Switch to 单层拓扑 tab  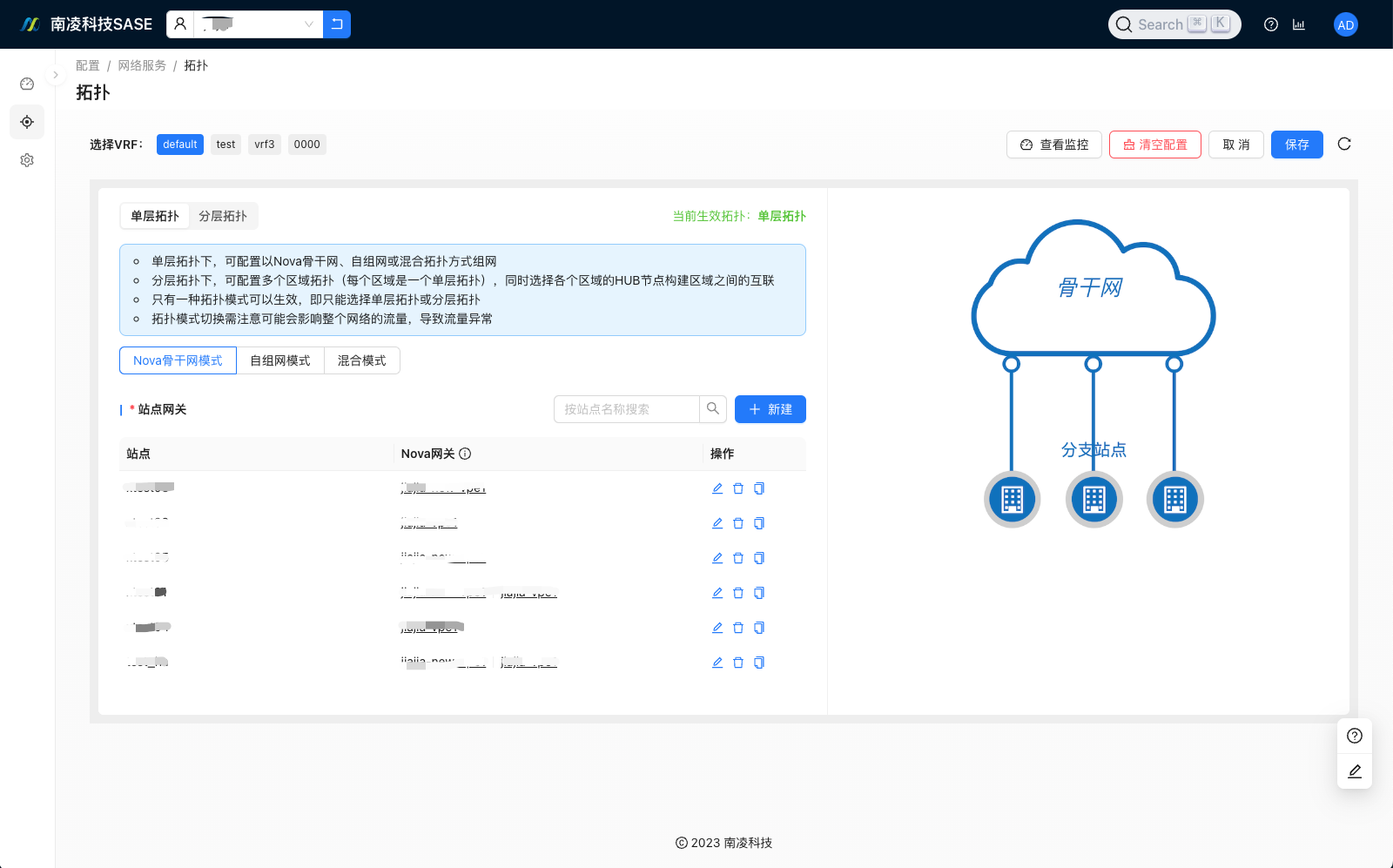155,216
